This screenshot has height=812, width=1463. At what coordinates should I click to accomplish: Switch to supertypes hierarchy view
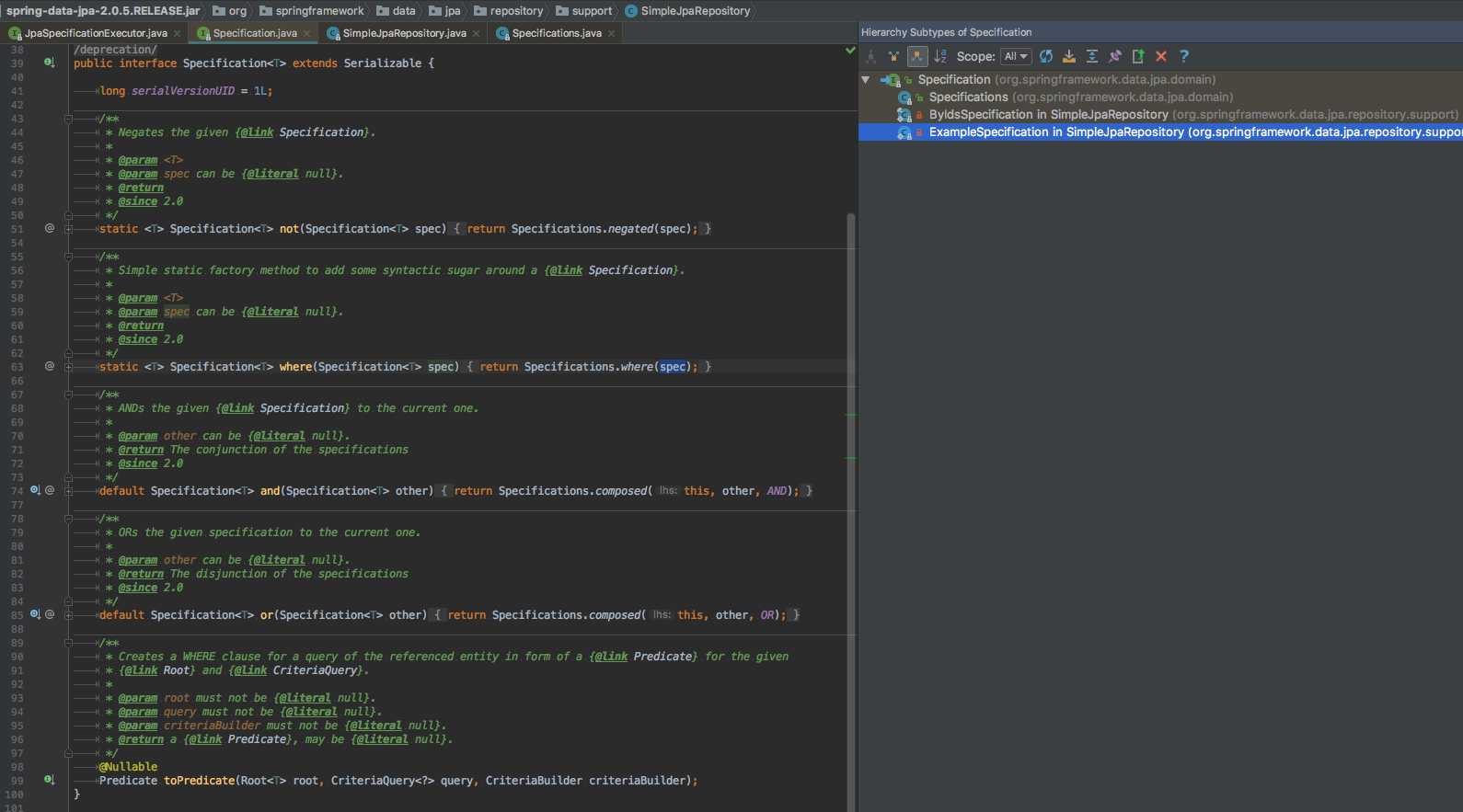[x=893, y=56]
